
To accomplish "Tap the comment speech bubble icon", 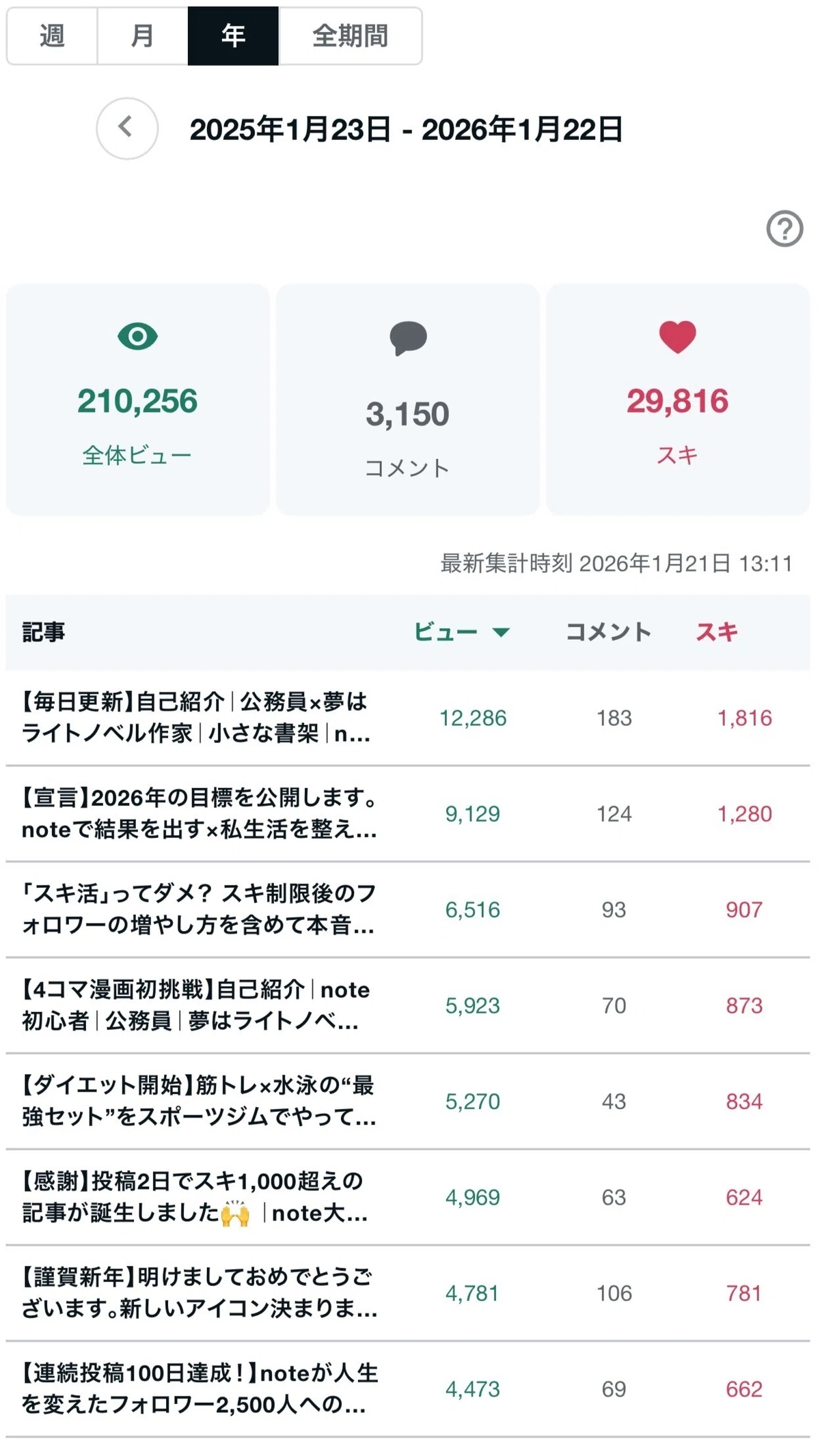I will click(x=408, y=339).
